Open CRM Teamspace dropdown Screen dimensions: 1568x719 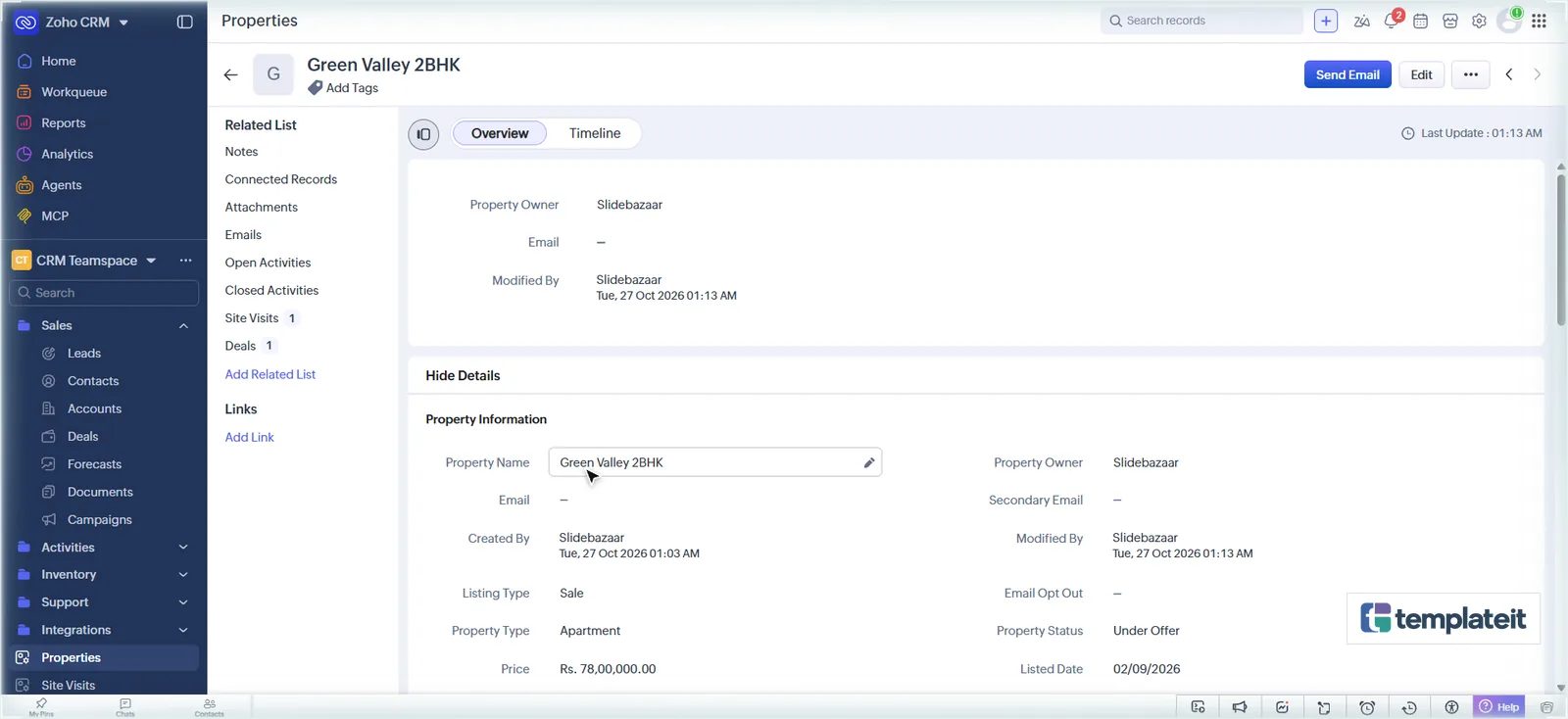click(x=151, y=261)
